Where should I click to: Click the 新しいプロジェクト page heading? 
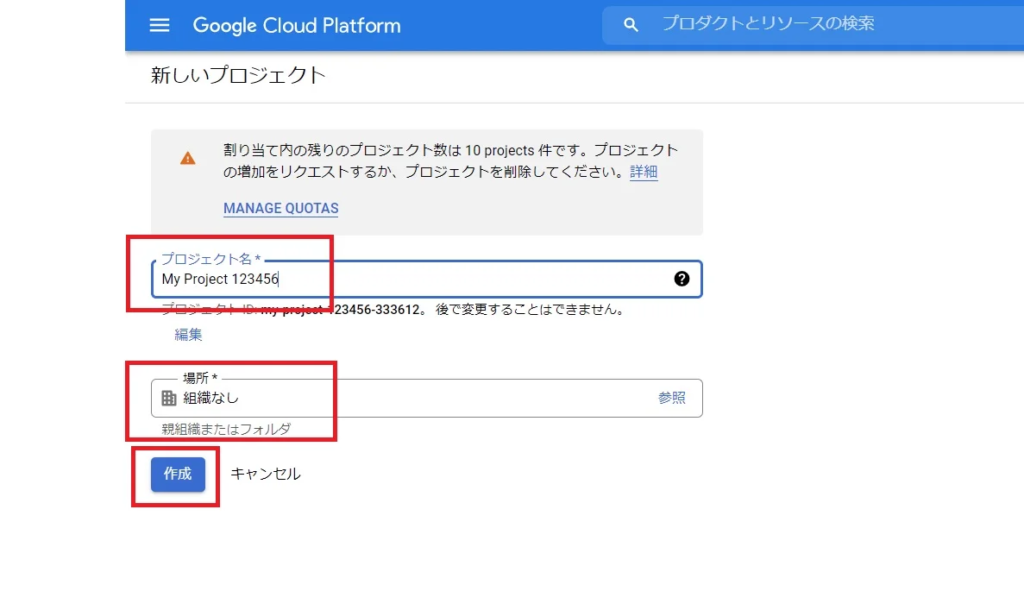click(x=238, y=76)
